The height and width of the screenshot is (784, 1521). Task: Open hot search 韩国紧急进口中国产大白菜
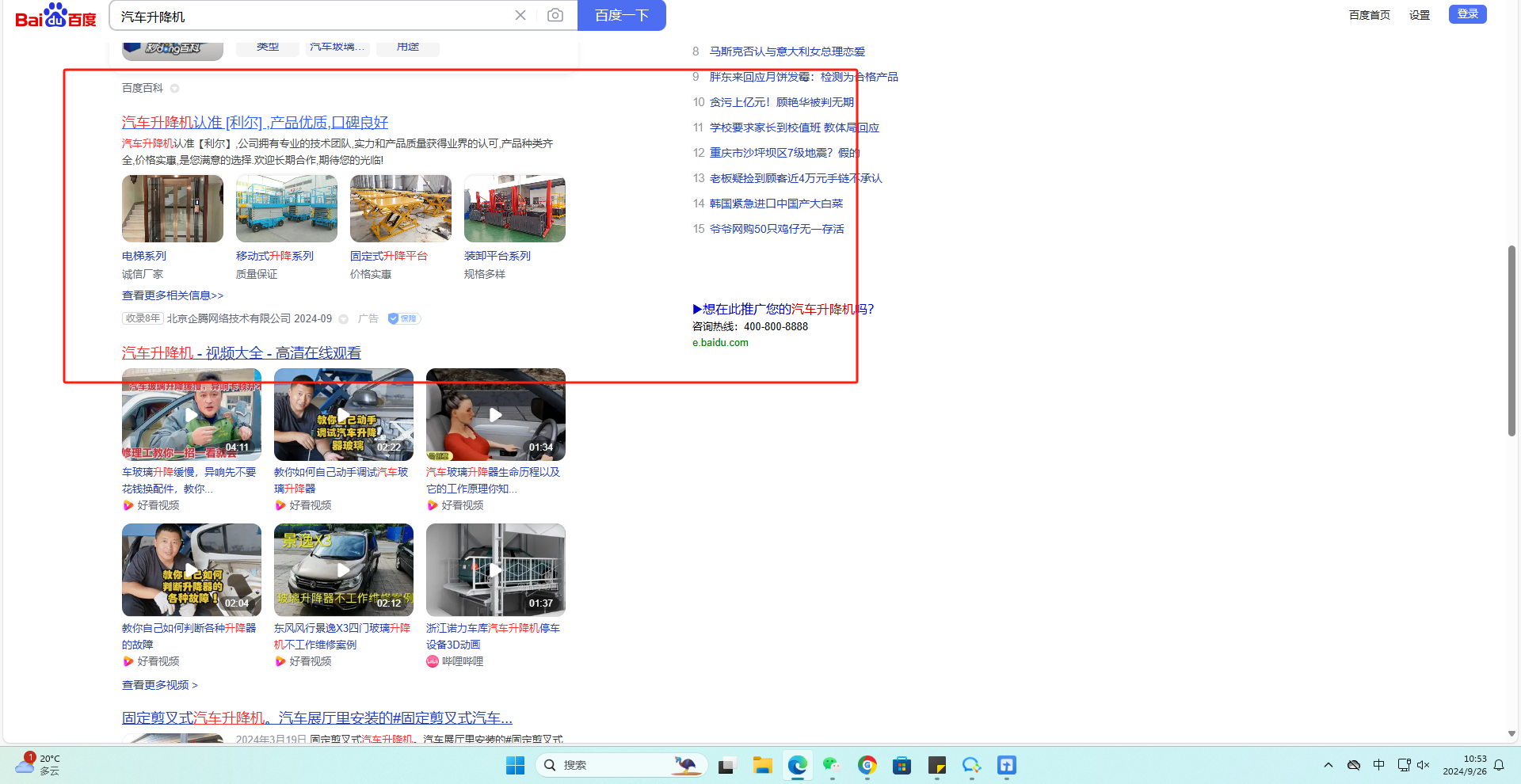tap(776, 204)
